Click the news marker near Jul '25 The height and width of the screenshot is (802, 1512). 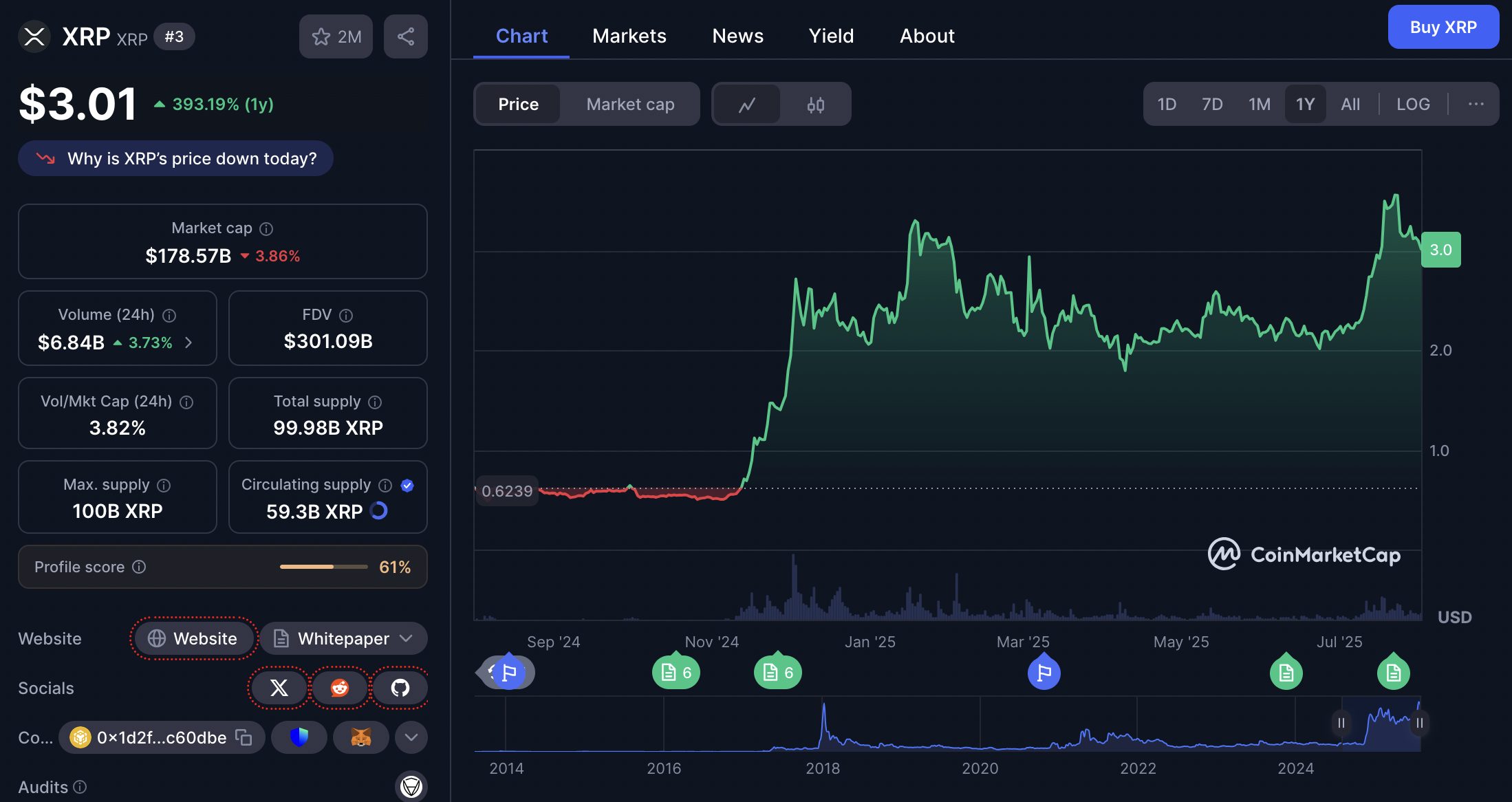[1394, 672]
